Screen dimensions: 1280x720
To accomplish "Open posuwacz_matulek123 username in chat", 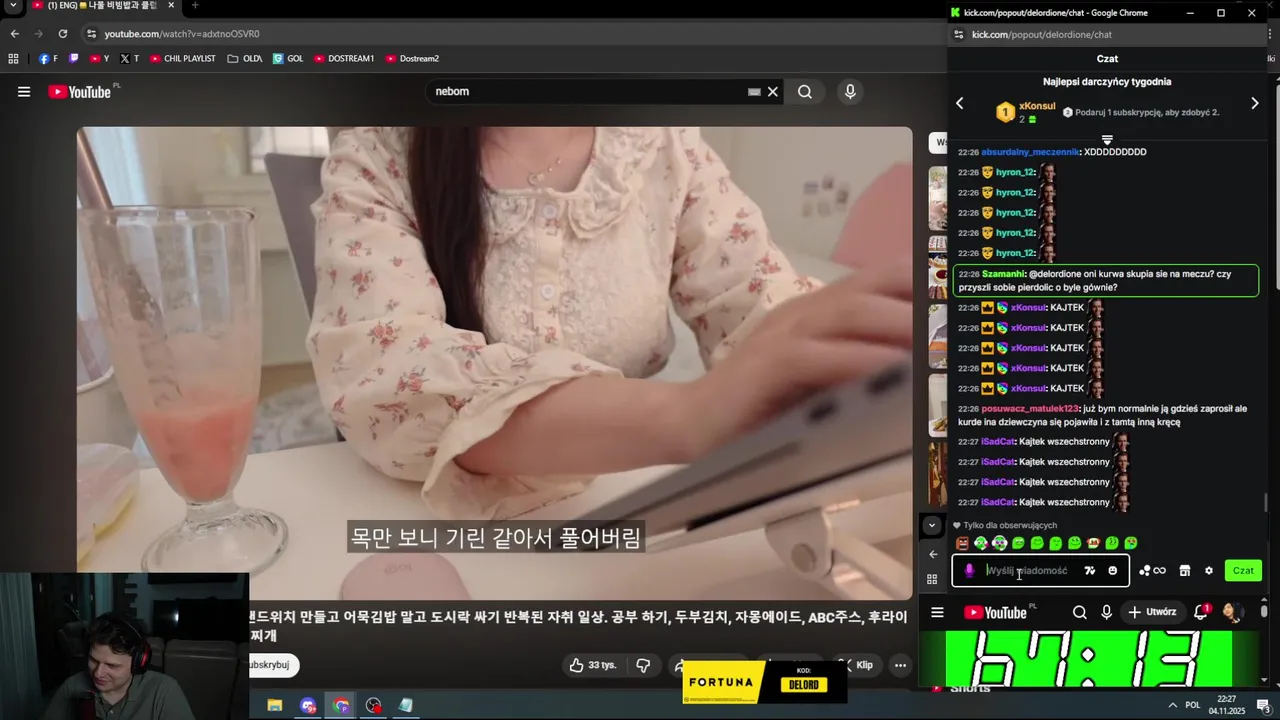I will click(1030, 409).
